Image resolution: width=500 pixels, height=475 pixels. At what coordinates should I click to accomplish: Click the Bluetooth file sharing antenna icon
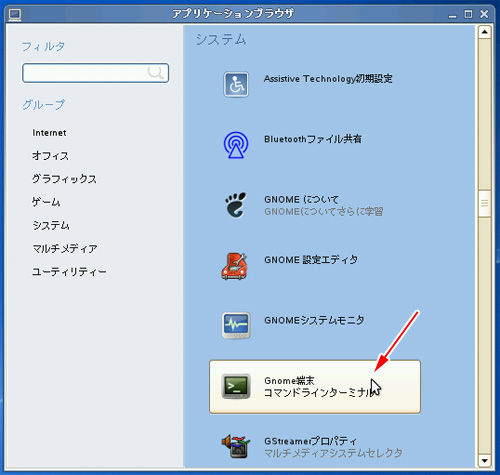coord(236,145)
